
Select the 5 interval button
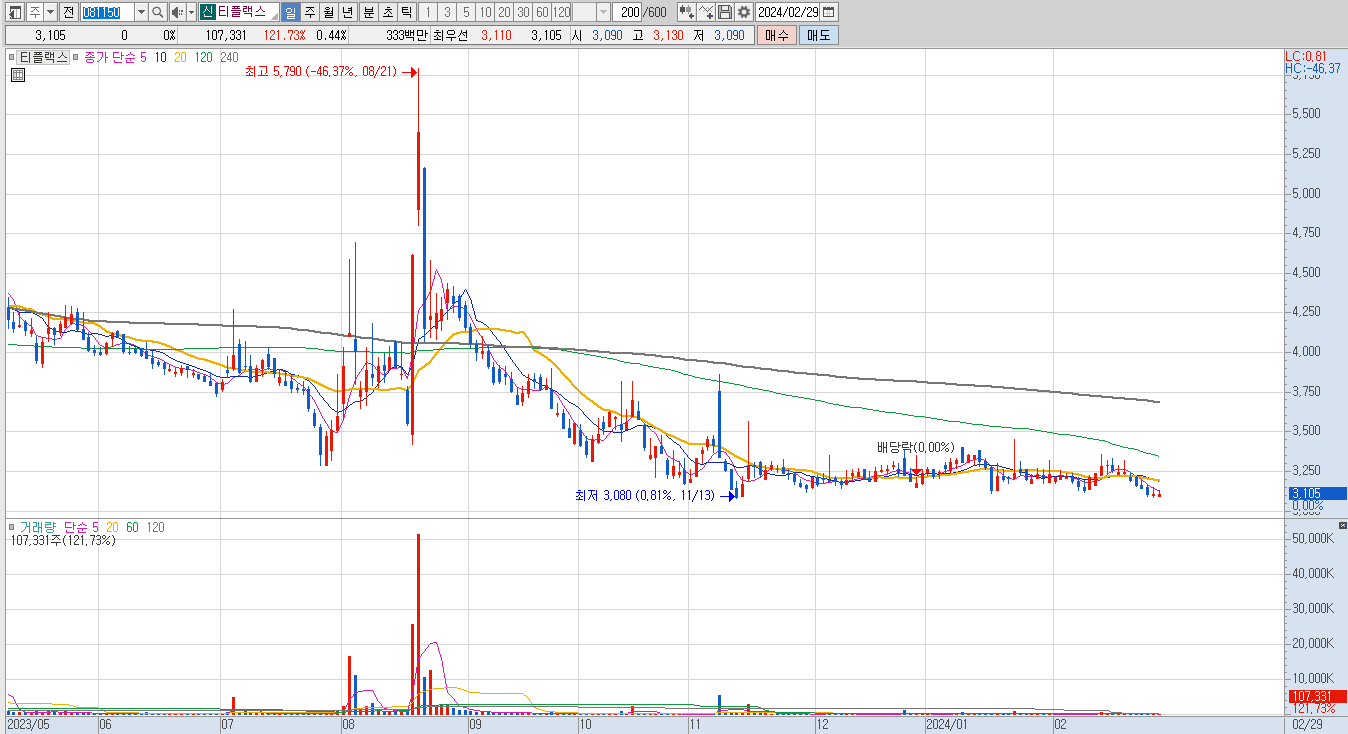pos(465,12)
